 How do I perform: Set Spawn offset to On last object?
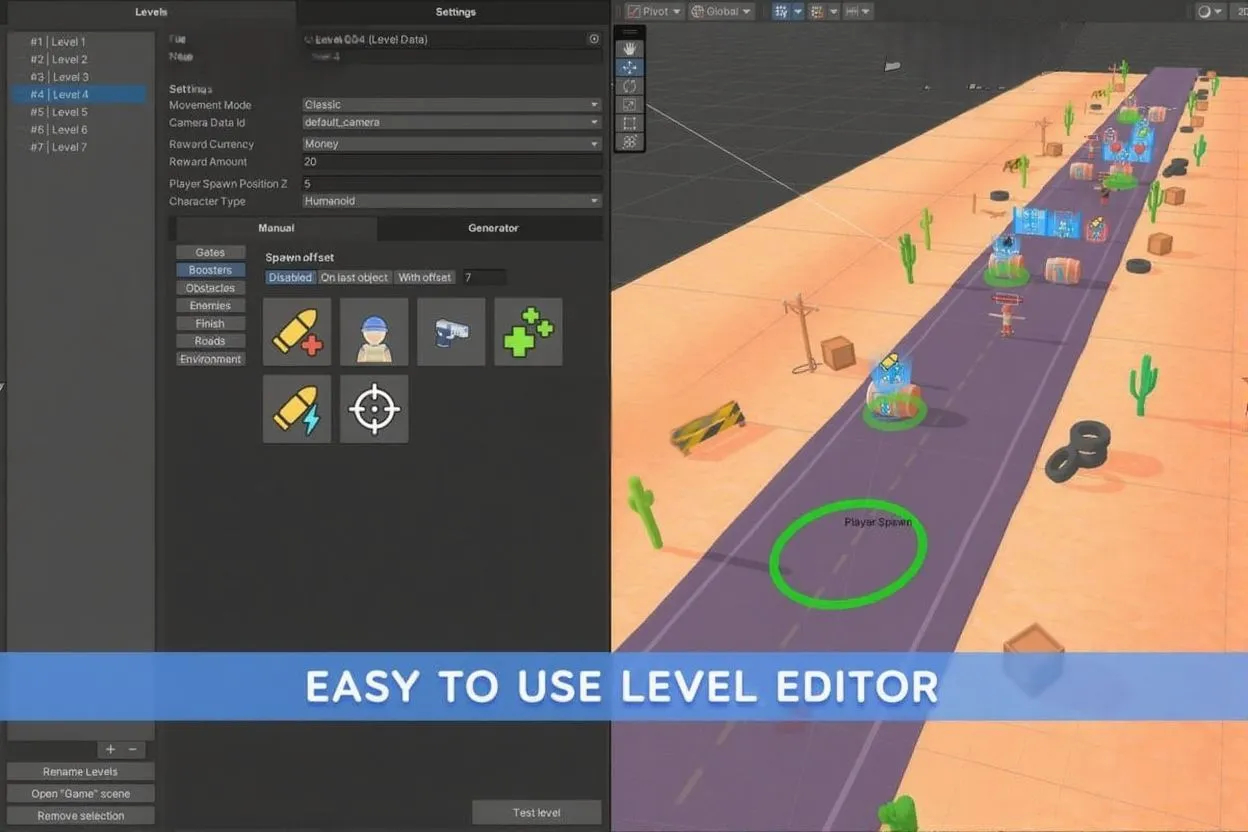tap(354, 277)
